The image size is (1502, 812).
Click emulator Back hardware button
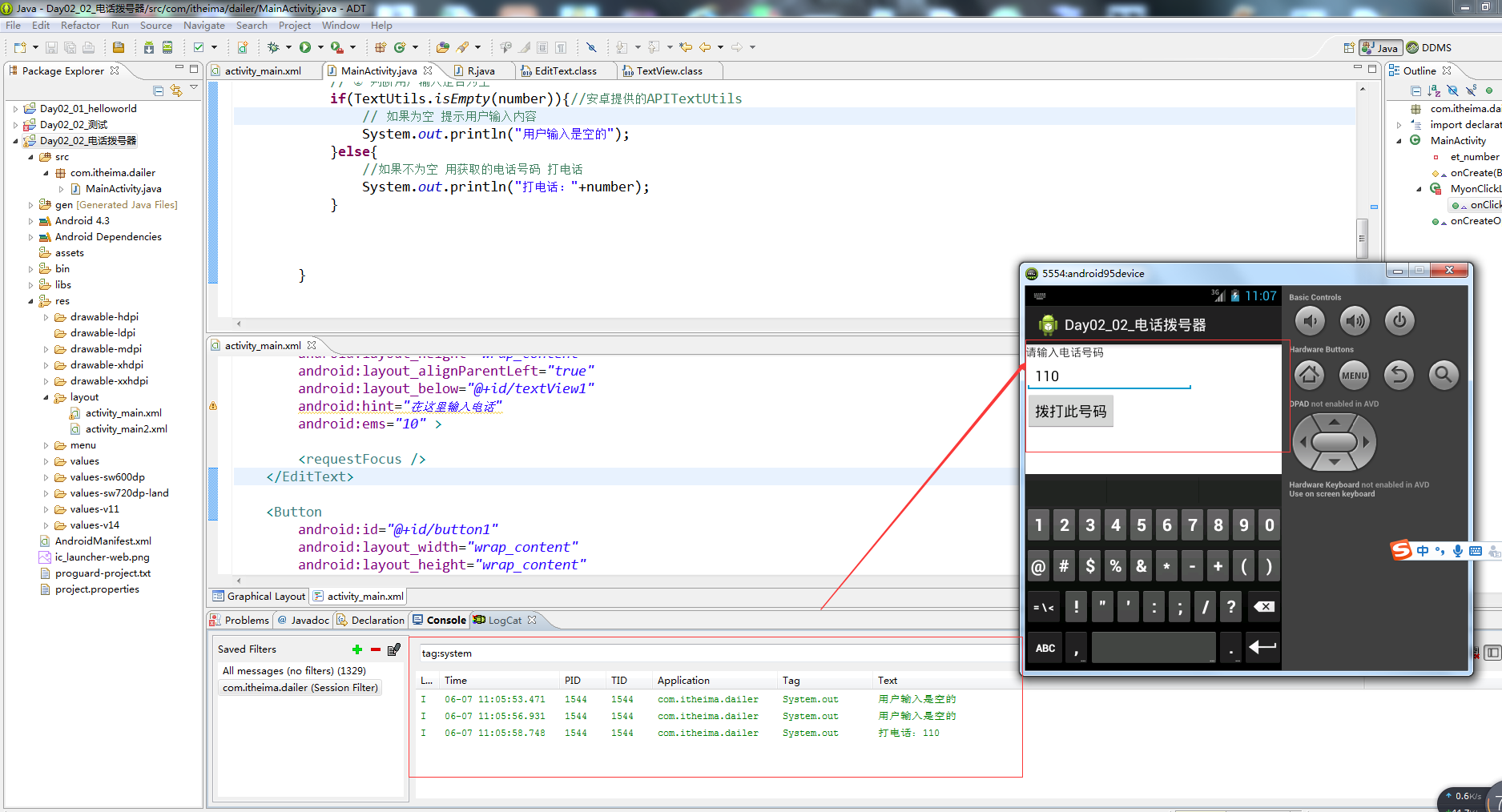pyautogui.click(x=1399, y=375)
